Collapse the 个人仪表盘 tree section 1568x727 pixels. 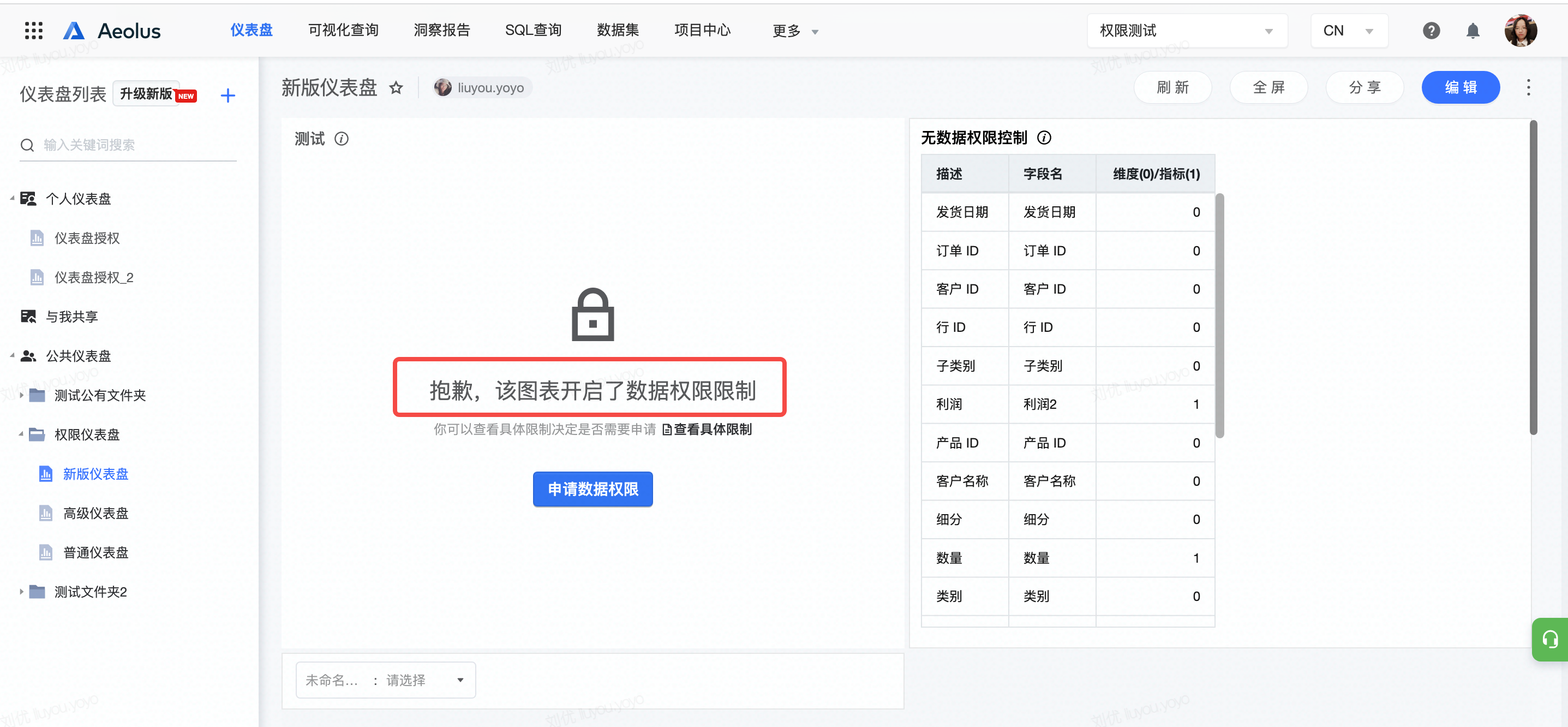tap(12, 199)
